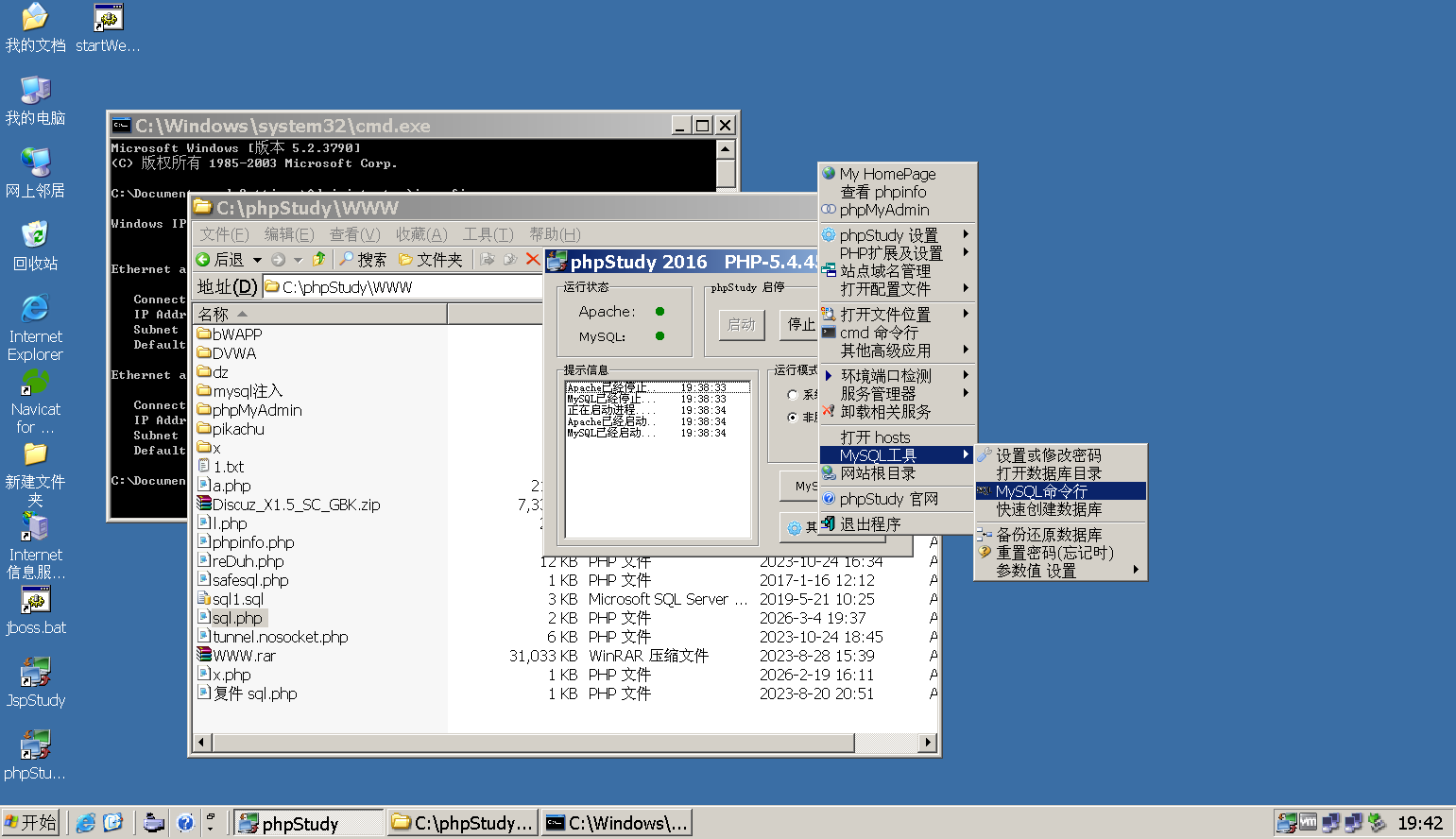Select 备份还原数据库 menu entry
The width and height of the screenshot is (1456, 839).
pos(1060,535)
